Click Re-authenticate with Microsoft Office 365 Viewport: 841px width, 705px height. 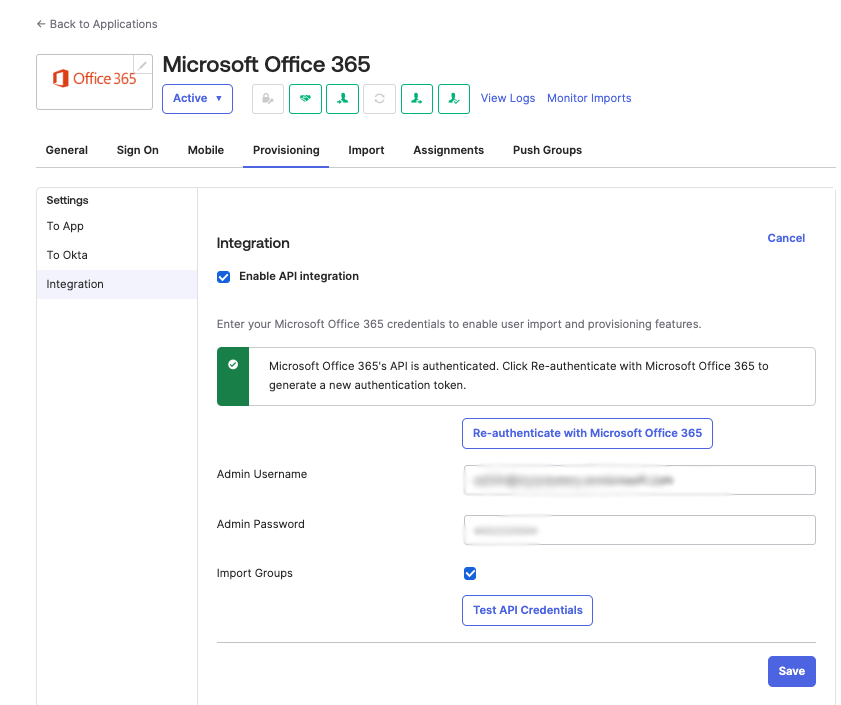click(587, 434)
